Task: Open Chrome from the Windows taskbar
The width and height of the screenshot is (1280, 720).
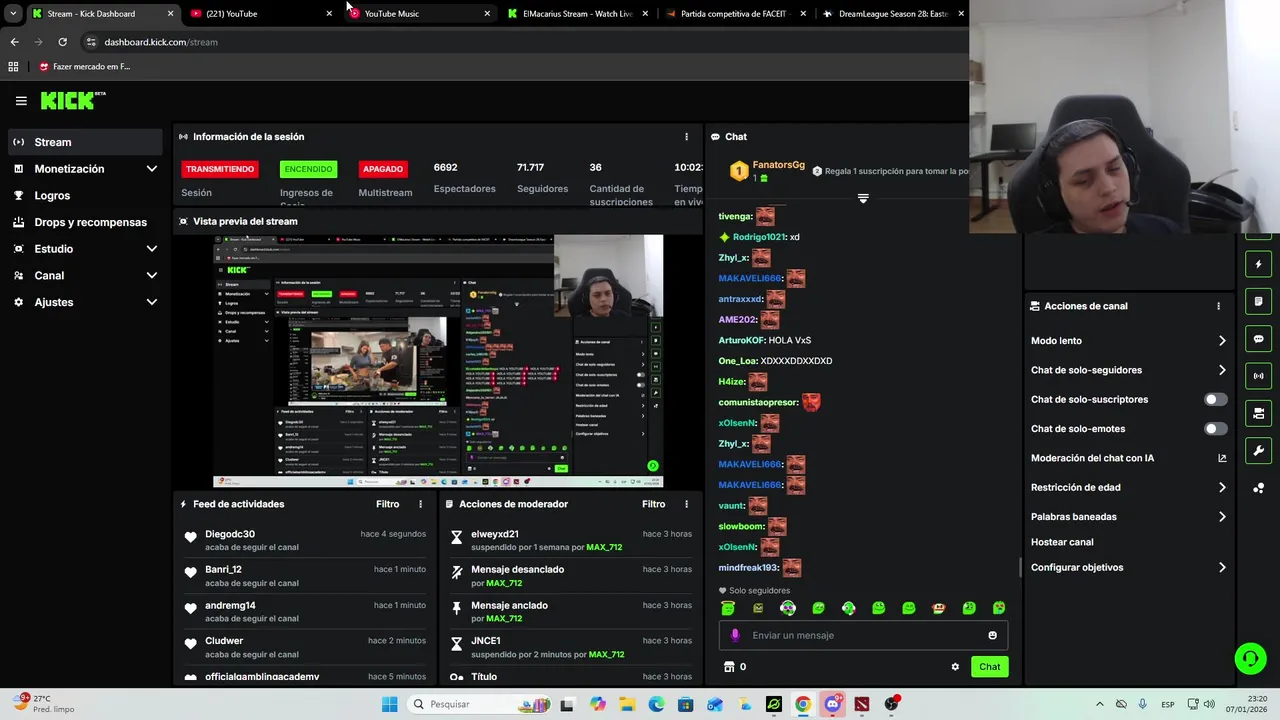Action: pos(802,704)
